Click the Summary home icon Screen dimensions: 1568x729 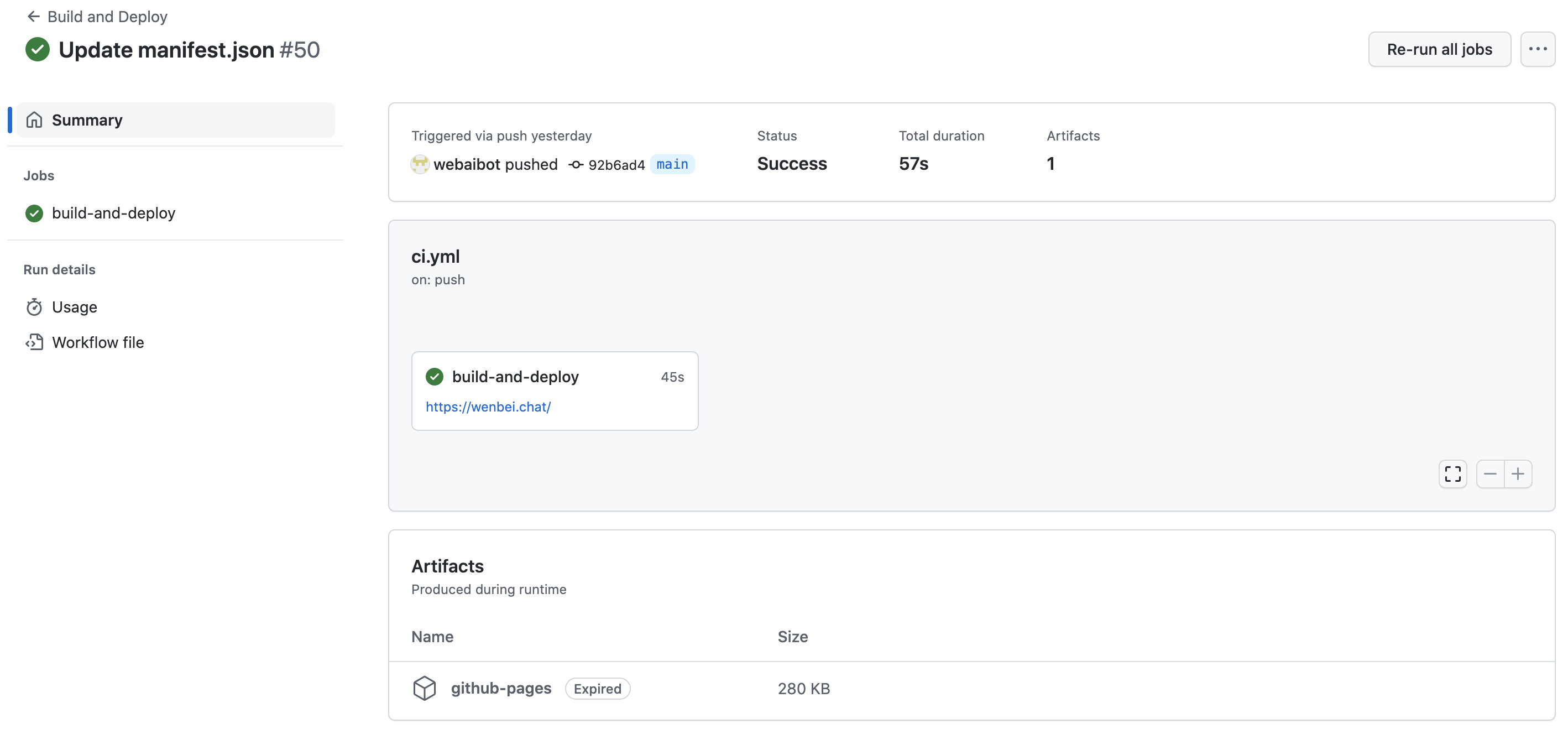[34, 120]
